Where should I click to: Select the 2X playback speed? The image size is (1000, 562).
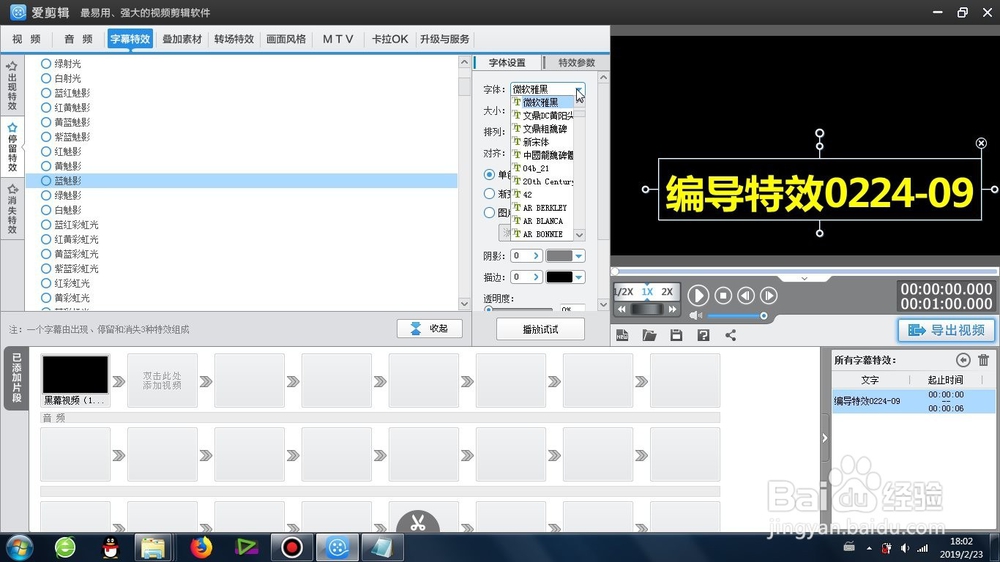pyautogui.click(x=667, y=292)
